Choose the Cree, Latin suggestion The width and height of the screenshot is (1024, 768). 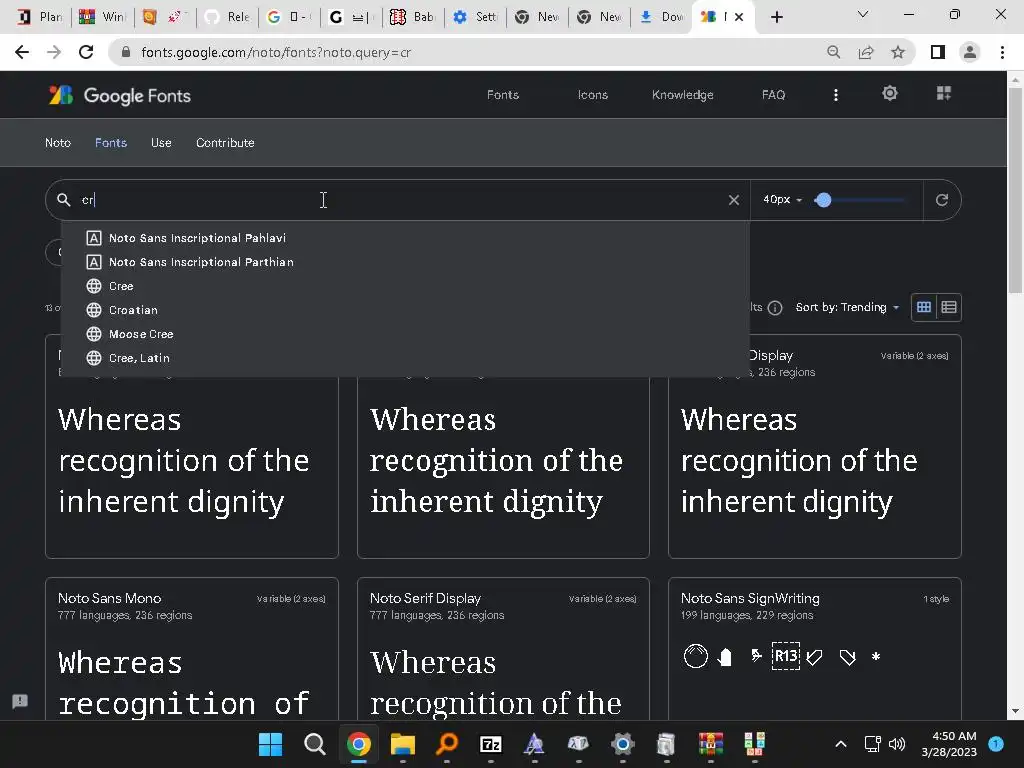click(x=405, y=358)
